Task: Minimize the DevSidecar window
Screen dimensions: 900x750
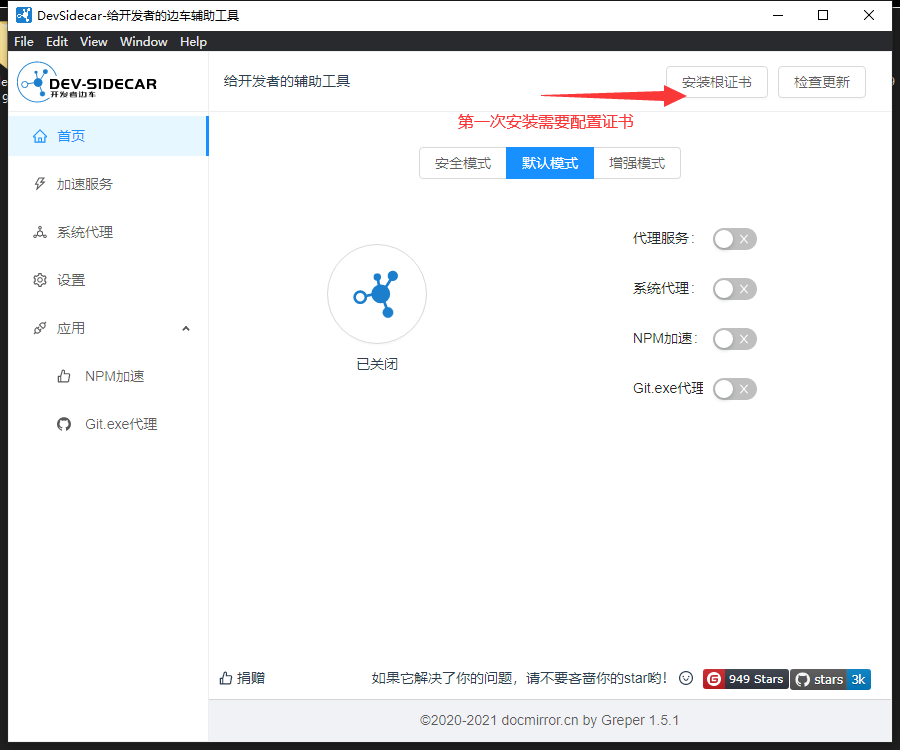Action: (x=778, y=15)
